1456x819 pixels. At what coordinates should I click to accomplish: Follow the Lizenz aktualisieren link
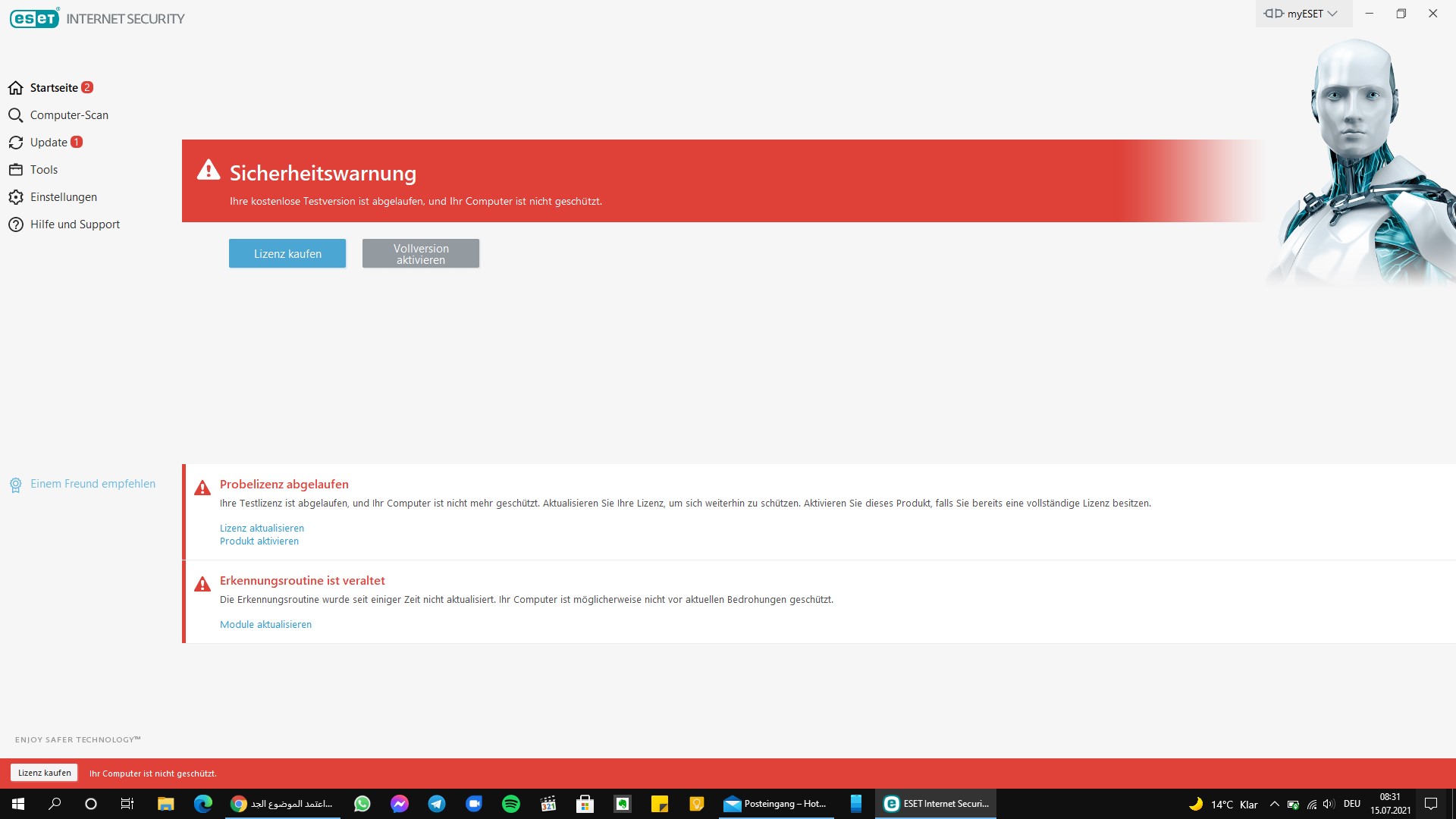pos(262,529)
